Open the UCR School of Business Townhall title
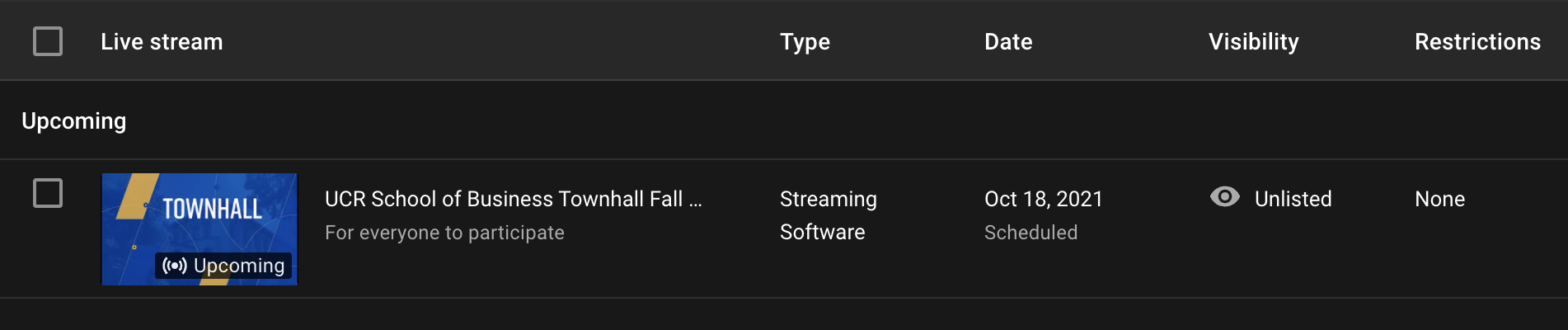The image size is (1568, 330). coord(514,199)
